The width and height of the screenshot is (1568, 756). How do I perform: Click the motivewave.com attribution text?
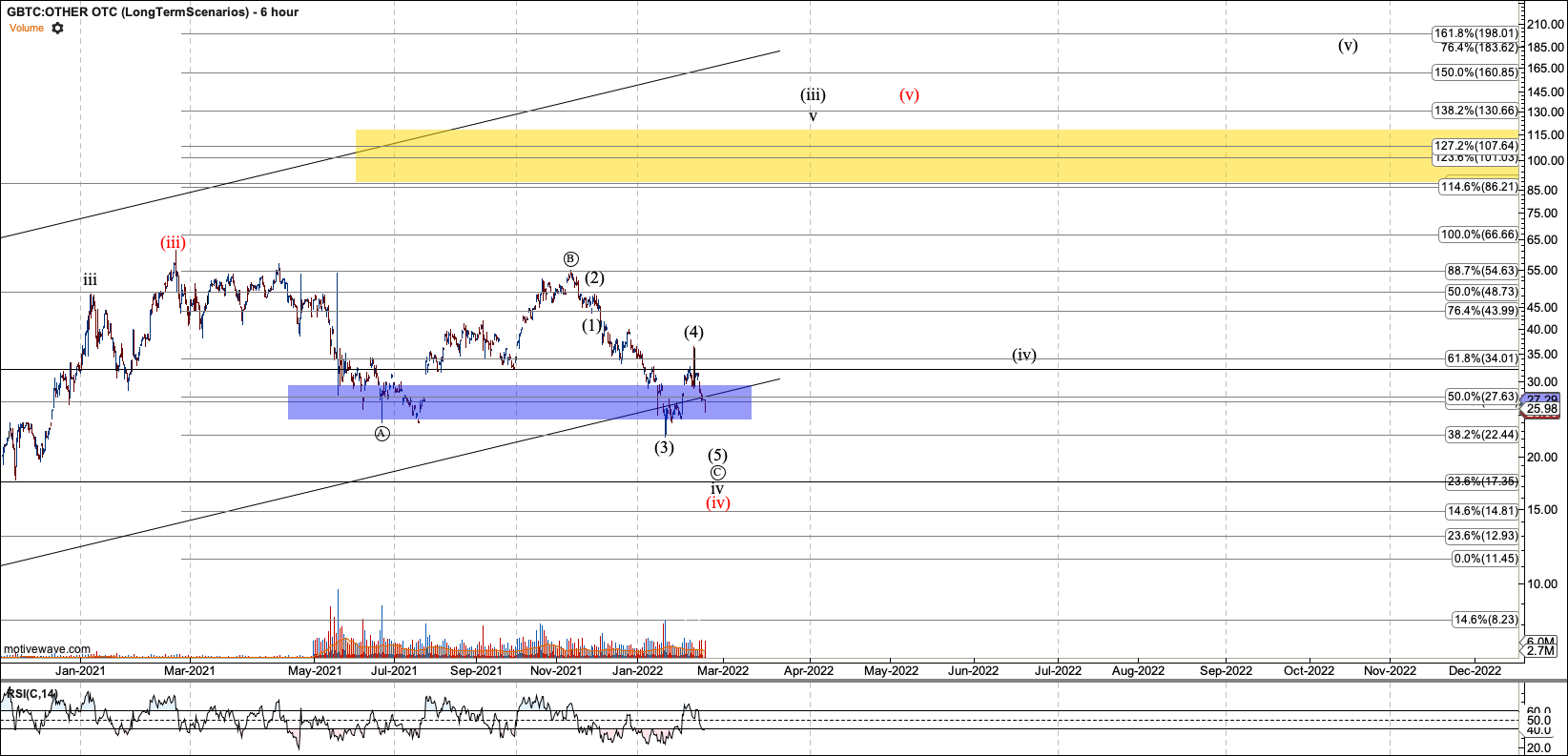[x=47, y=649]
